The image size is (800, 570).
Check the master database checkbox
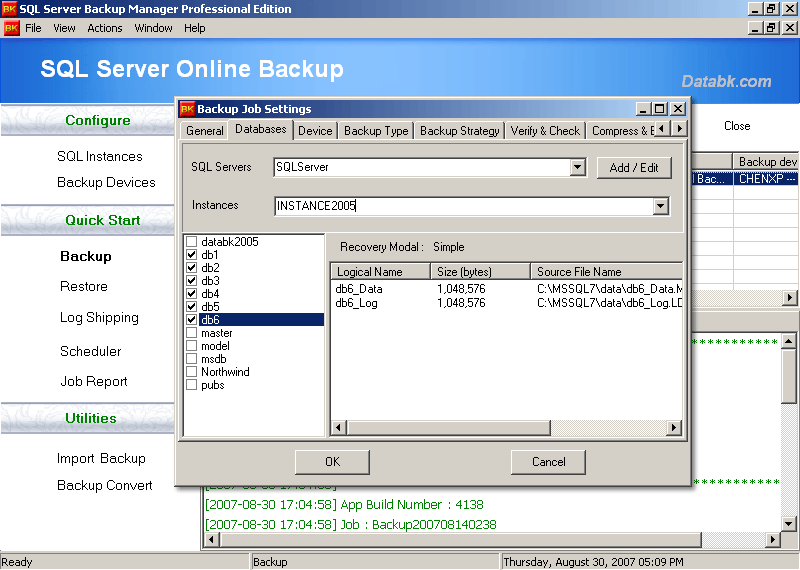coord(192,333)
